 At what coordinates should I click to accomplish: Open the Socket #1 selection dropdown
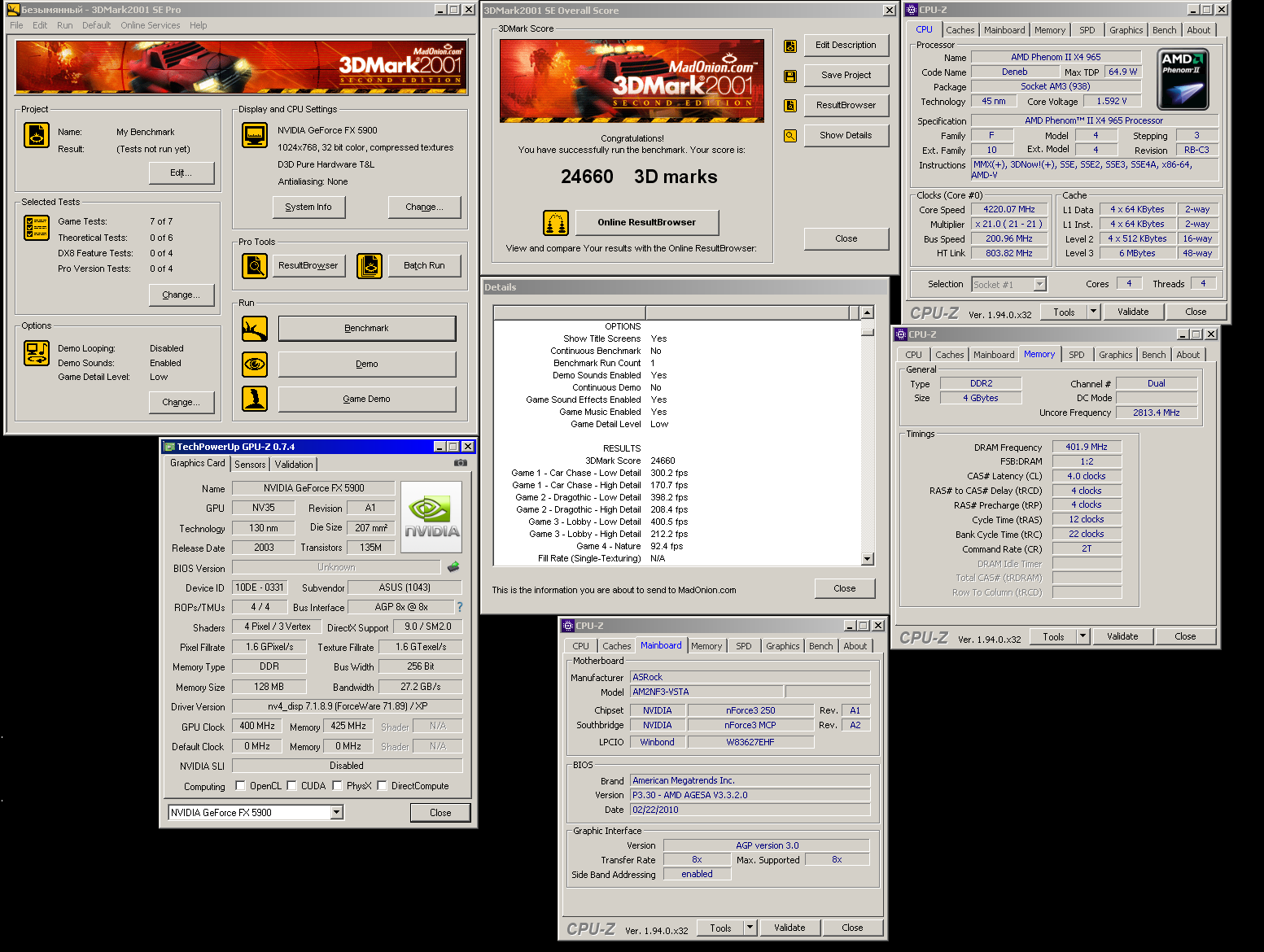pos(1039,284)
